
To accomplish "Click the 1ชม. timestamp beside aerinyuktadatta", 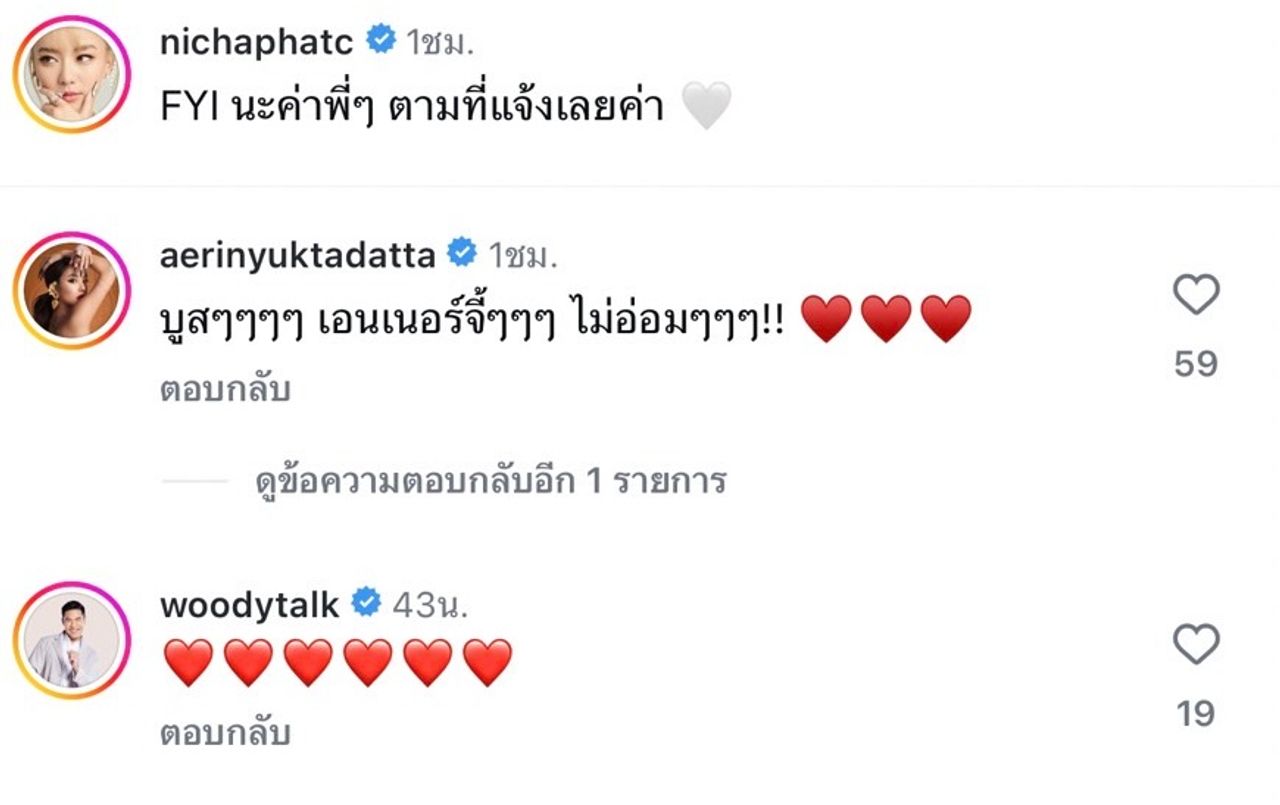I will pos(522,256).
